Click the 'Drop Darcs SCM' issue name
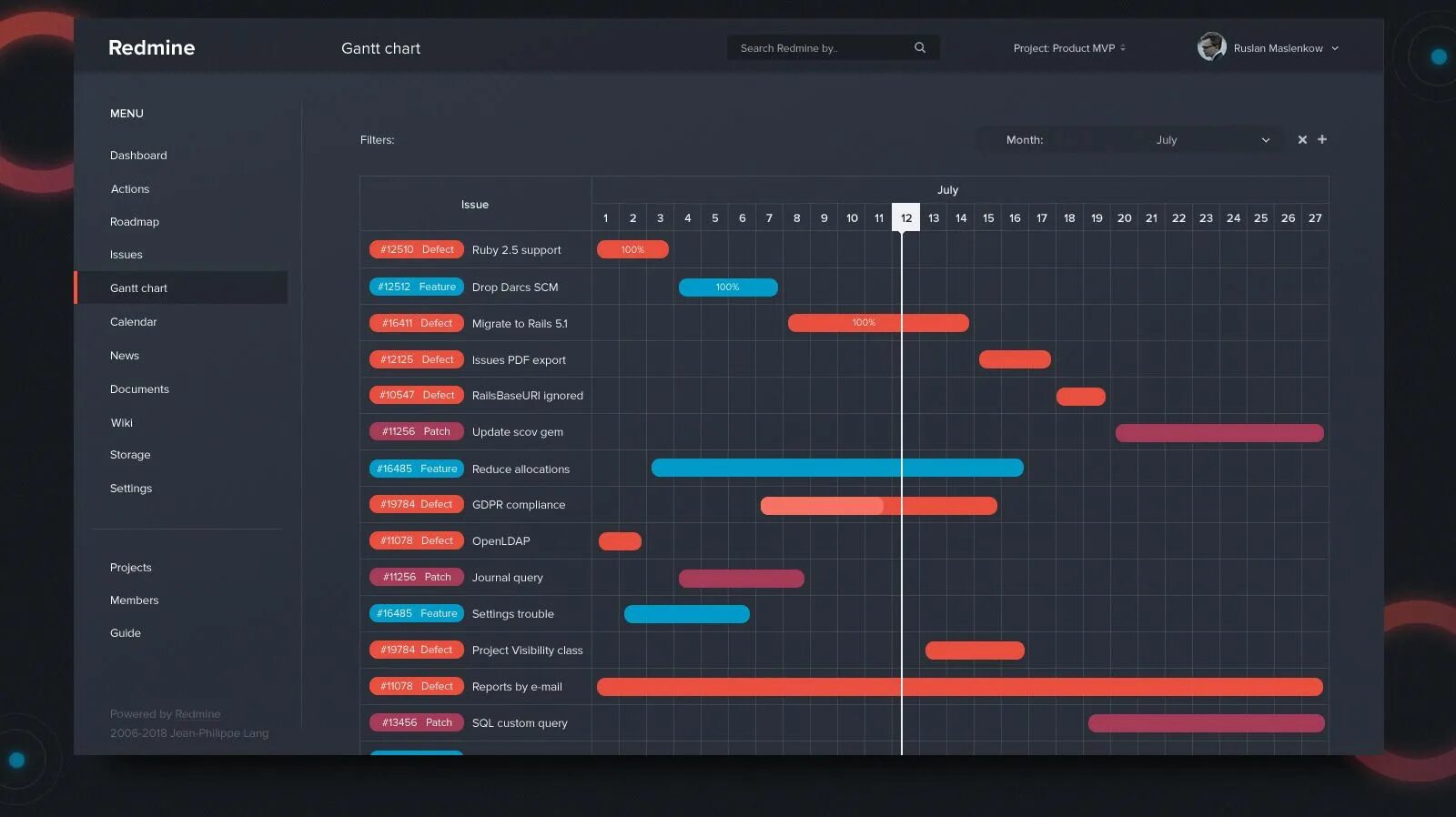This screenshot has height=817, width=1456. click(x=515, y=287)
